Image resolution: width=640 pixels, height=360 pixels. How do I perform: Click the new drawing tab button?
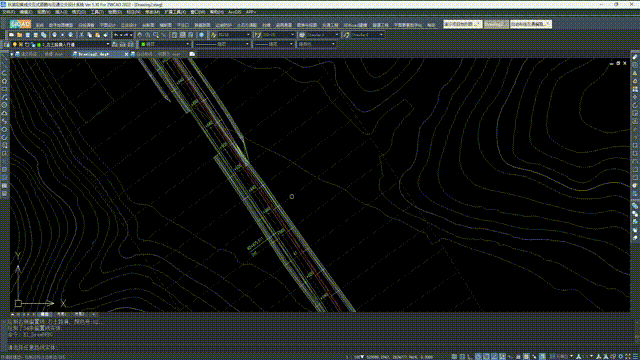(192, 54)
